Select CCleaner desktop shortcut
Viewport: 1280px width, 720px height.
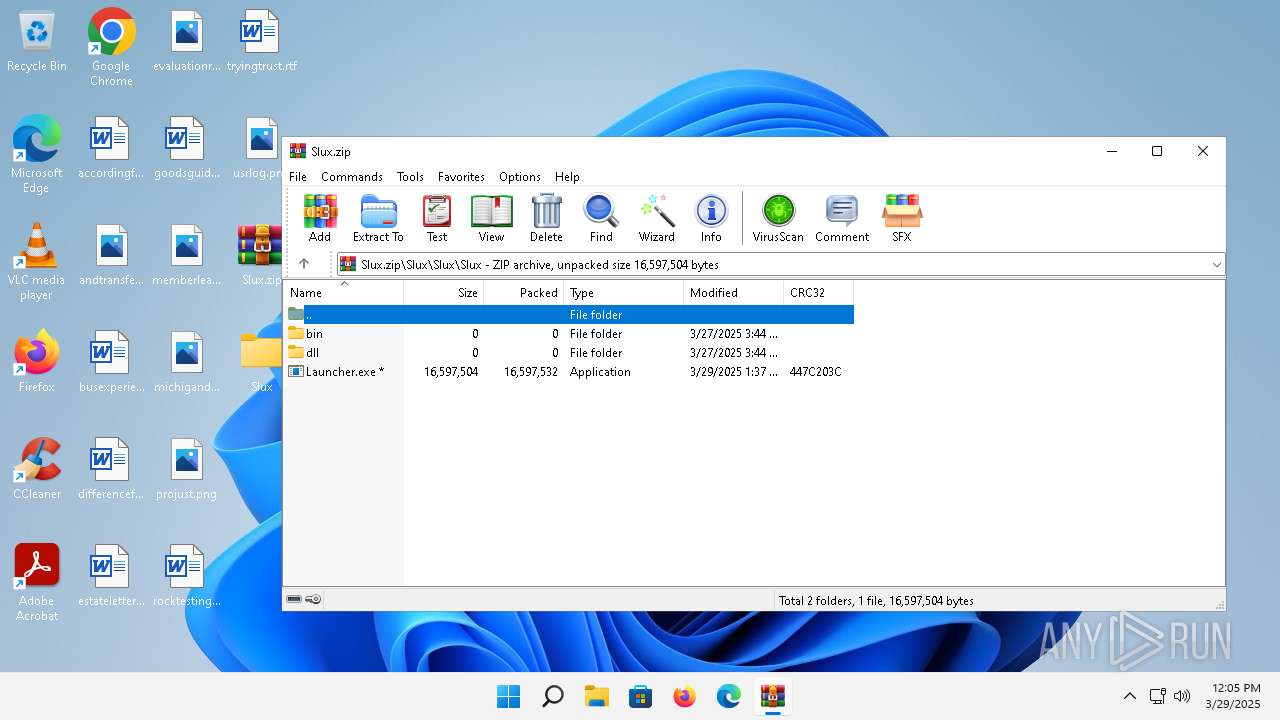click(36, 469)
